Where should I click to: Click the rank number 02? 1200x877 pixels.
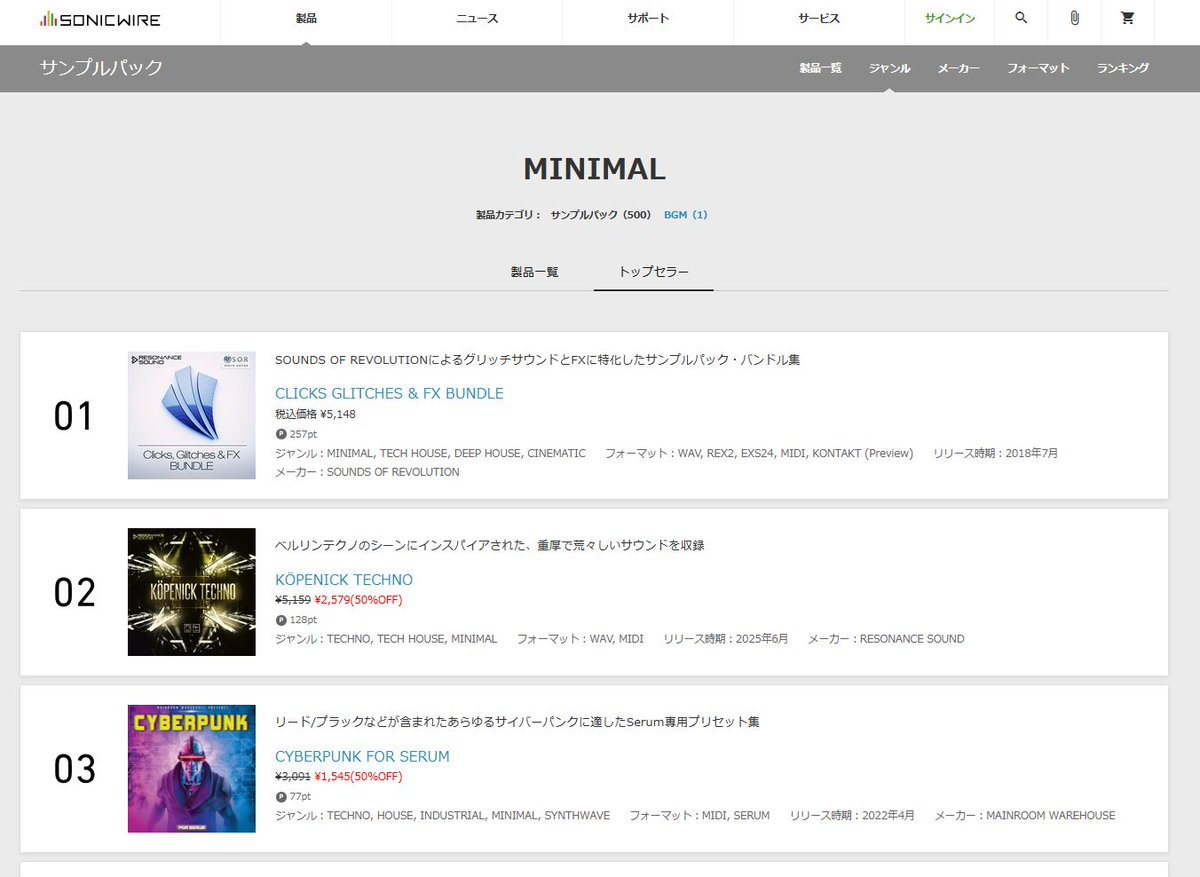click(x=74, y=592)
